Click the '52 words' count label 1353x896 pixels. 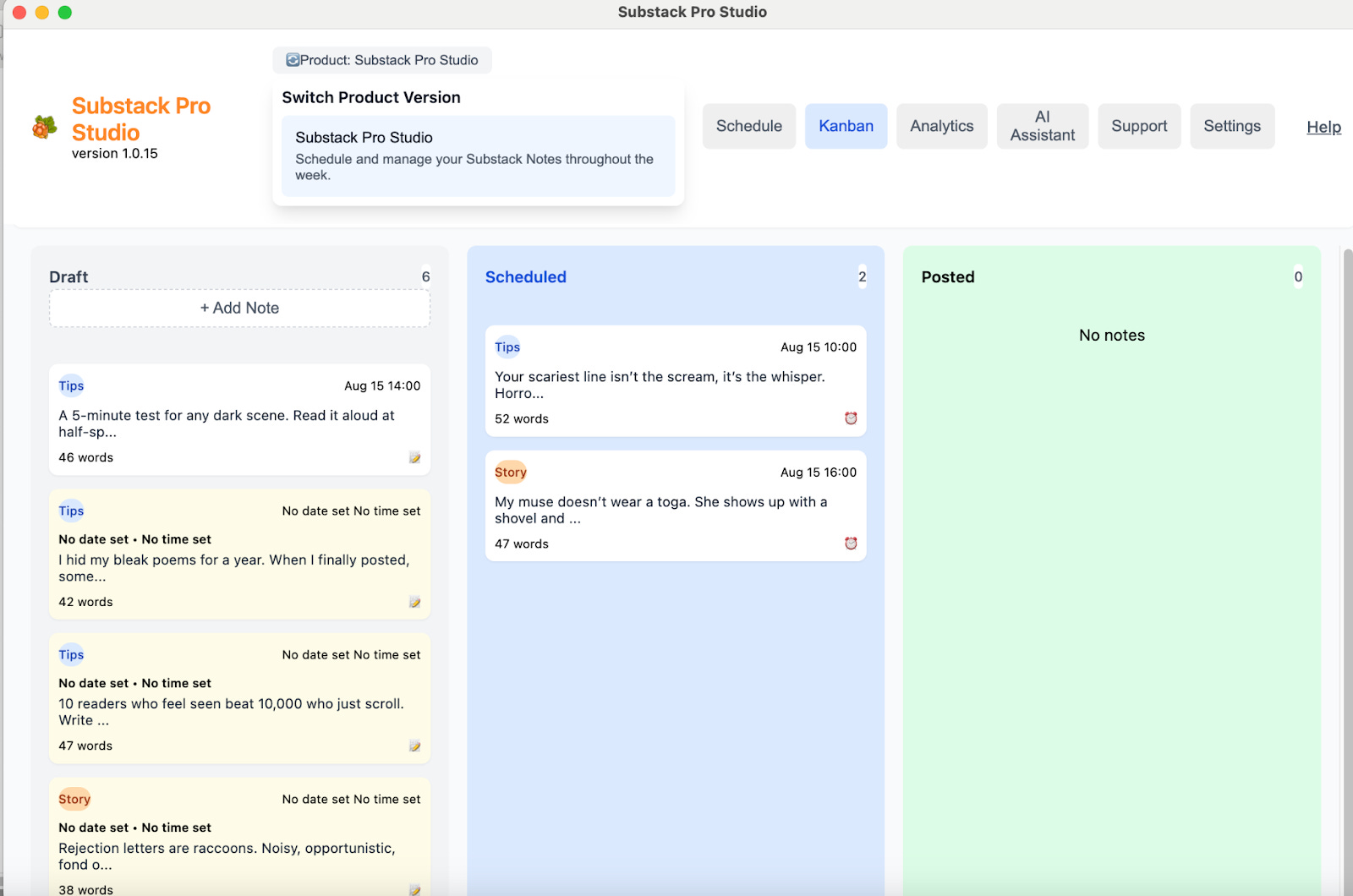[522, 419]
